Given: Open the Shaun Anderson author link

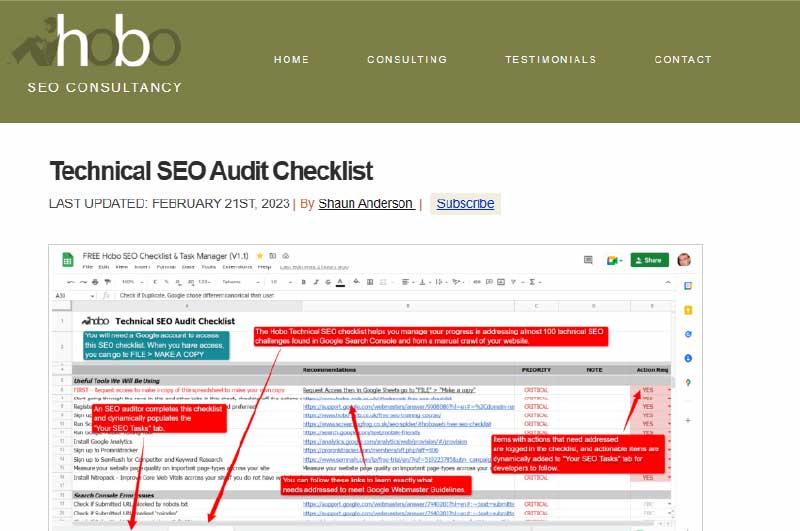Looking at the screenshot, I should point(366,204).
